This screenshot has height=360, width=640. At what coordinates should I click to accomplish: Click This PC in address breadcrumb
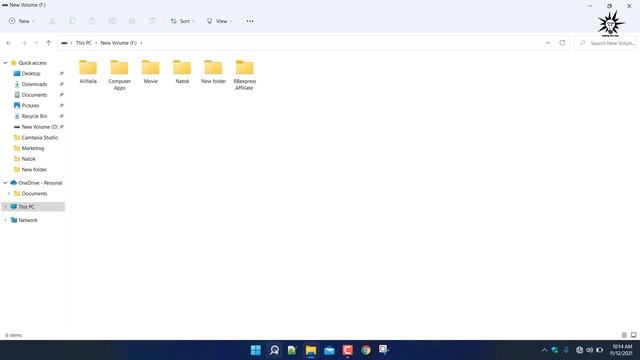[x=84, y=43]
